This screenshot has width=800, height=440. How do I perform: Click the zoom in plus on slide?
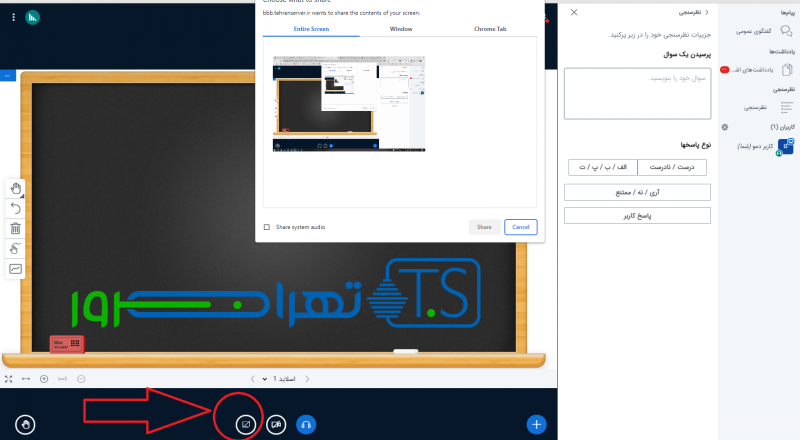43,379
